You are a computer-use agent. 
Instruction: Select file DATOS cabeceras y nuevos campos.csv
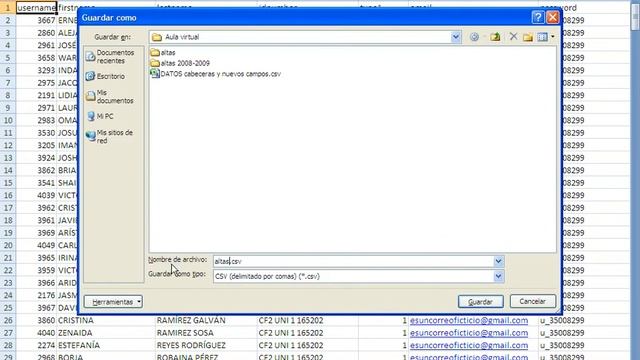(x=216, y=74)
